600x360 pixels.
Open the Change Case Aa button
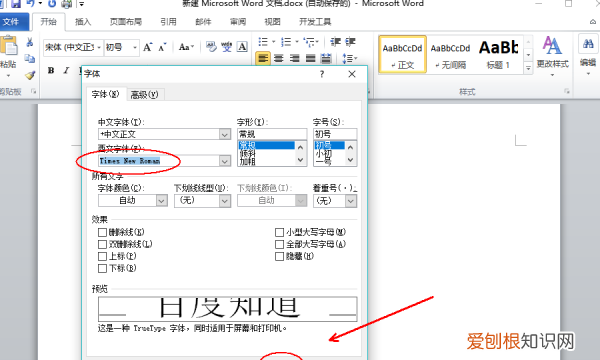tap(186, 47)
